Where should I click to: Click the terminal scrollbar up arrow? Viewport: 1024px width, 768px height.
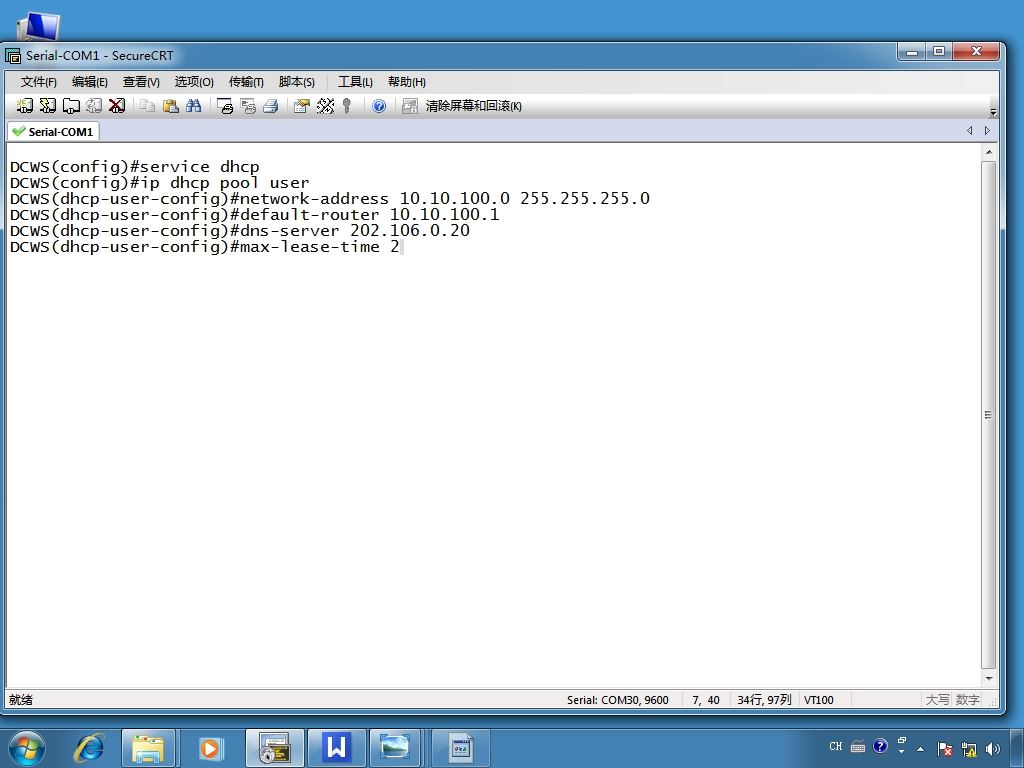[x=989, y=152]
